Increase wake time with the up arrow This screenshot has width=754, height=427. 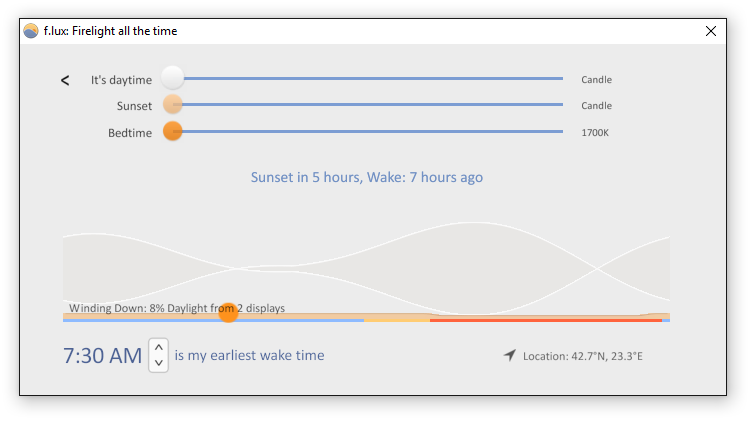(x=159, y=347)
